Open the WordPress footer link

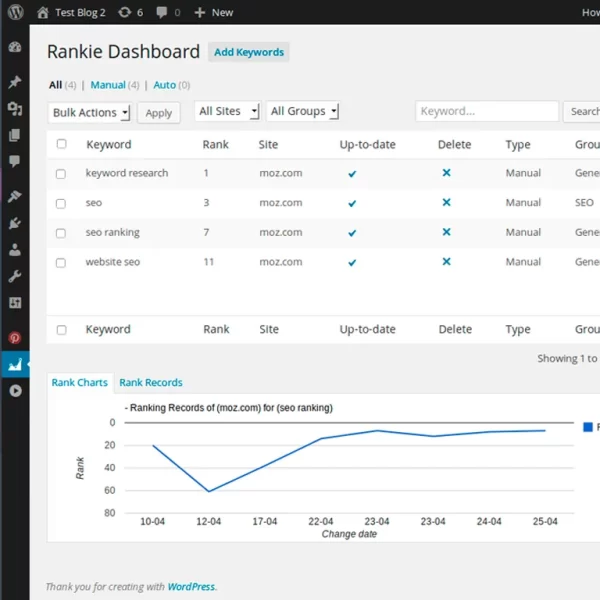click(191, 587)
